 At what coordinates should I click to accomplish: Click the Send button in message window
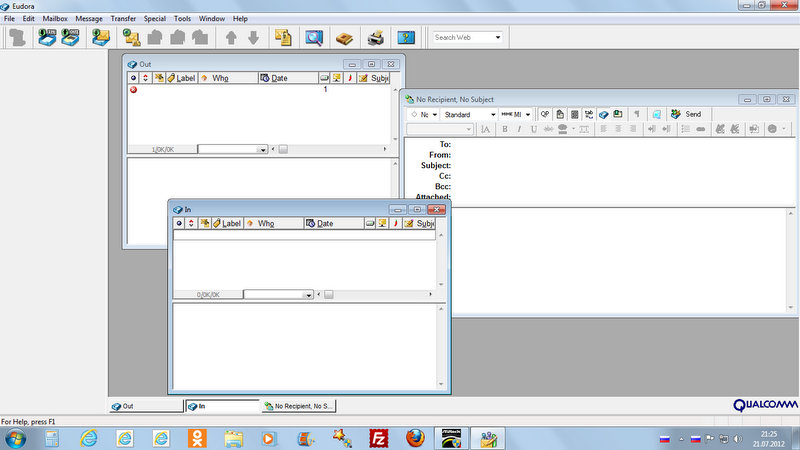(686, 114)
